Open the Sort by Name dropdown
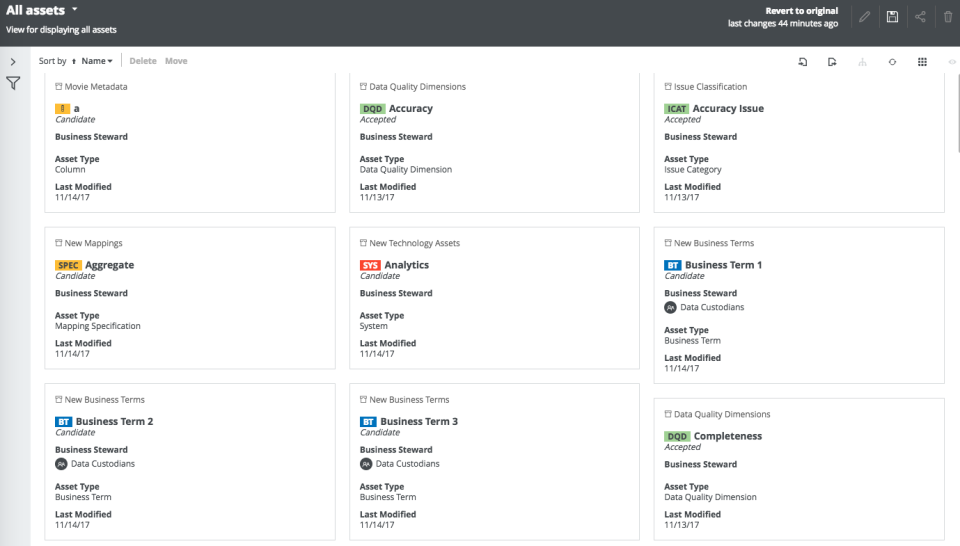The width and height of the screenshot is (960, 546). pos(97,62)
